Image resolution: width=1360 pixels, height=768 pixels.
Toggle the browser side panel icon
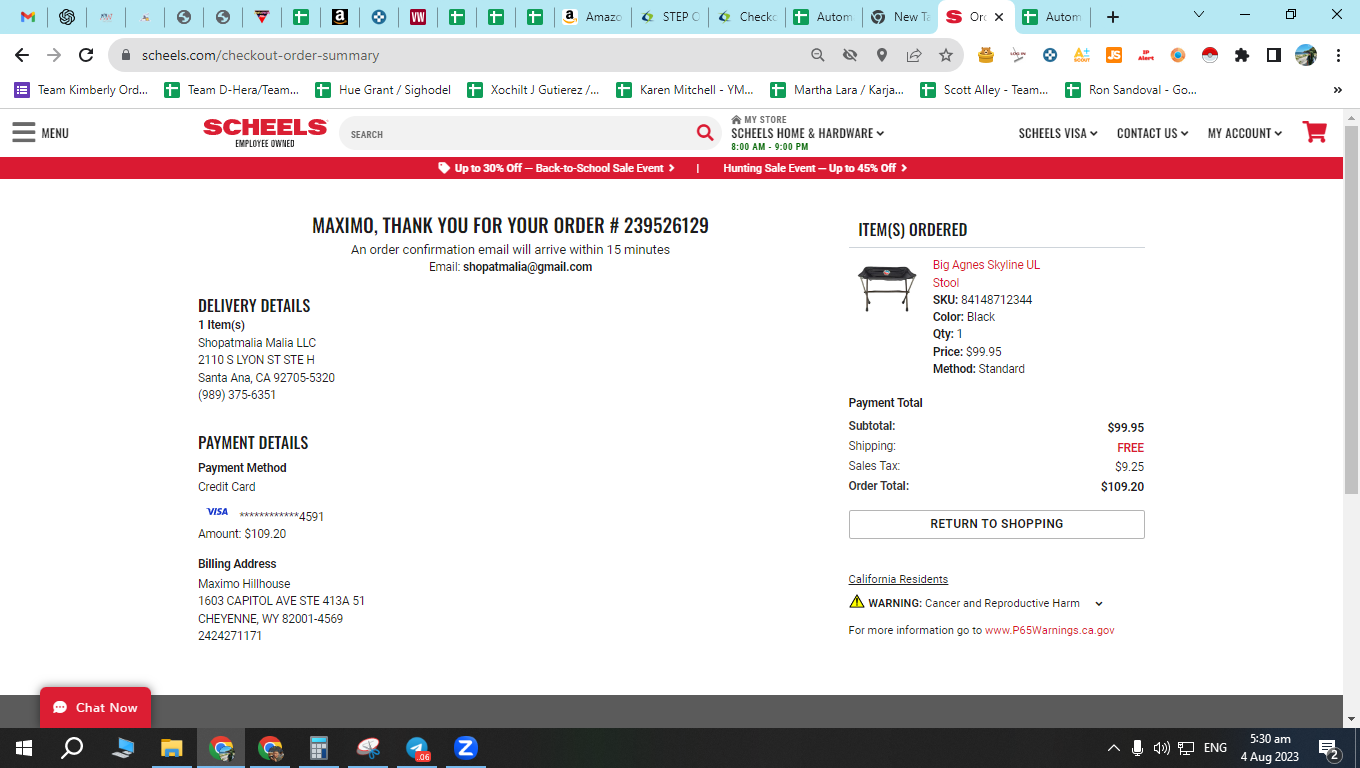coord(1274,55)
